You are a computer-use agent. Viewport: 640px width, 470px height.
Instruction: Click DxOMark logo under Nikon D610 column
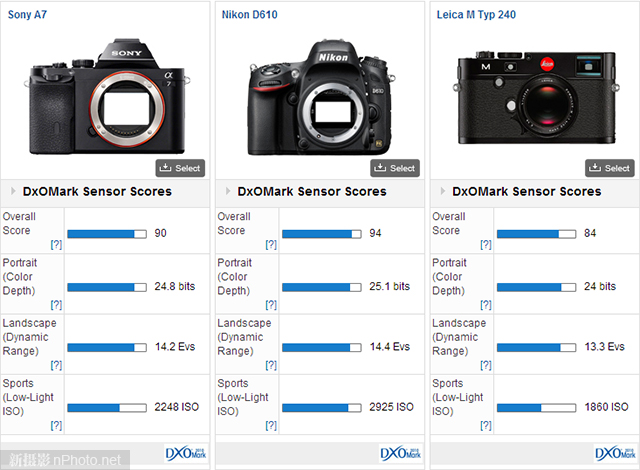400,453
